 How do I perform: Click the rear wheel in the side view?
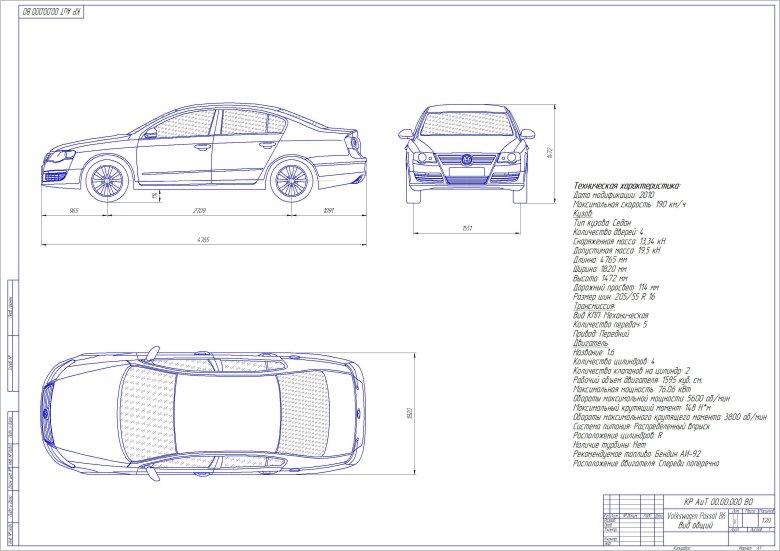coord(291,180)
